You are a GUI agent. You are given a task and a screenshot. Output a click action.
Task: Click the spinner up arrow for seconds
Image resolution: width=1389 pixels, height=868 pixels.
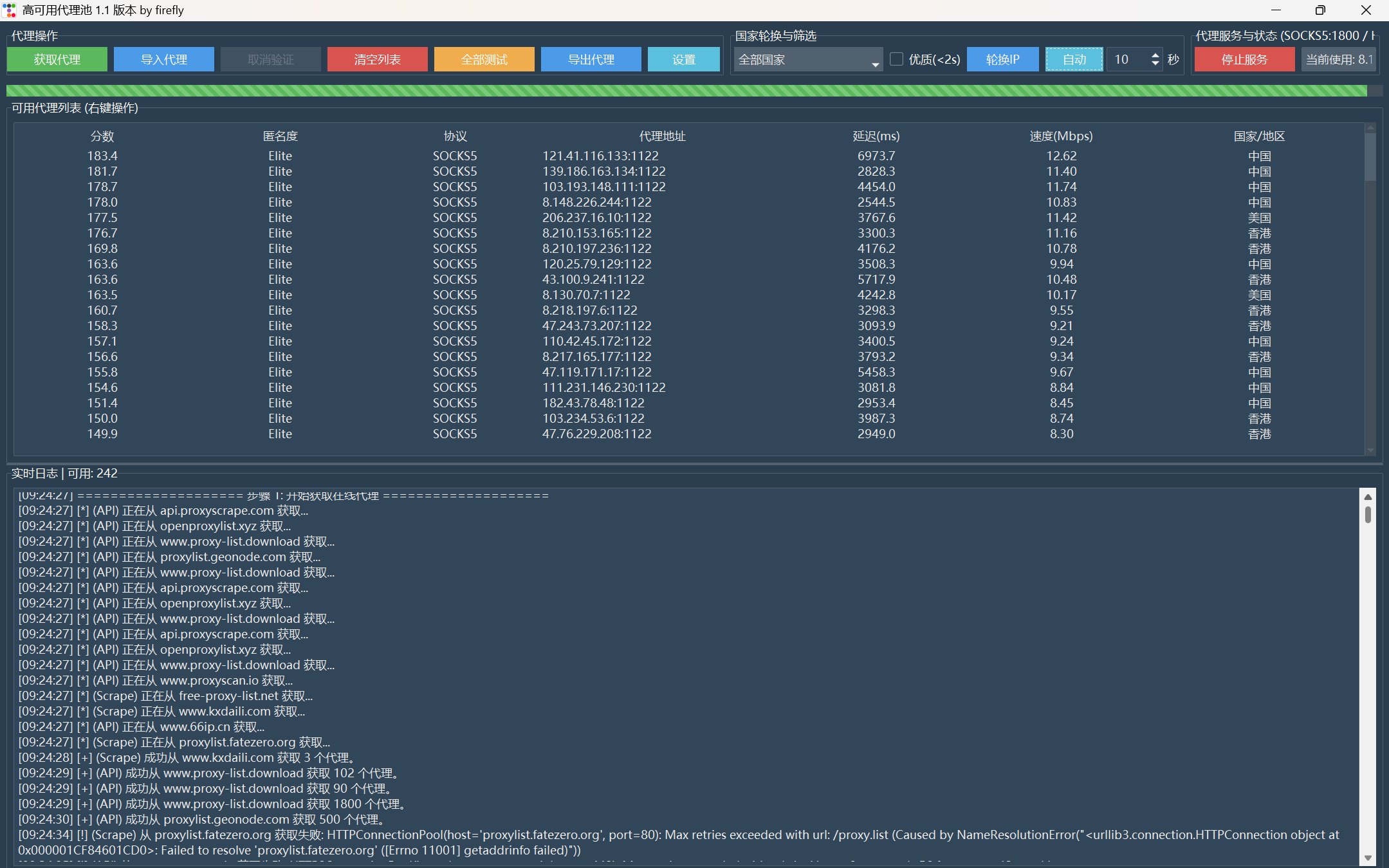[1155, 55]
